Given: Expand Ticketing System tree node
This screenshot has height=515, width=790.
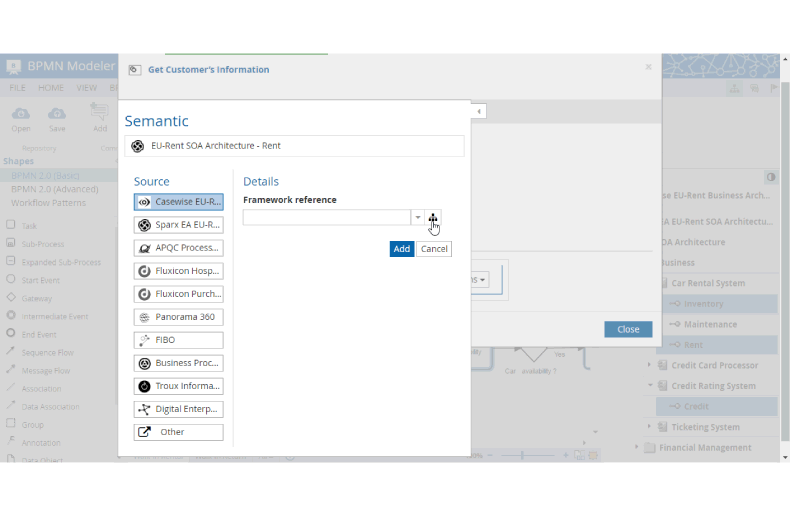Looking at the screenshot, I should 650,427.
